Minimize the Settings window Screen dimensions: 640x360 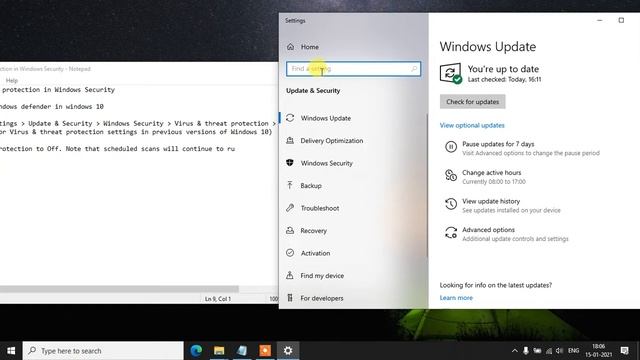click(x=600, y=20)
